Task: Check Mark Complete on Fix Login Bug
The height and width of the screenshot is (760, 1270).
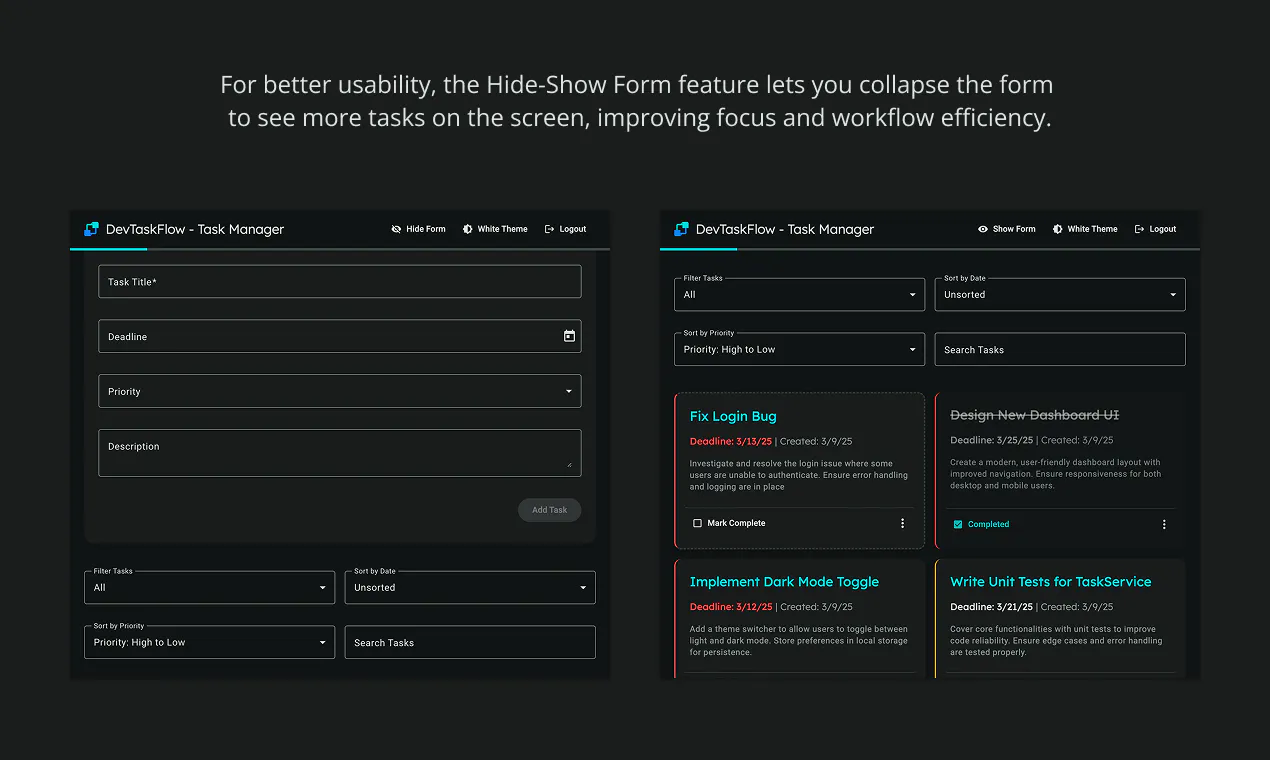Action: tap(698, 523)
